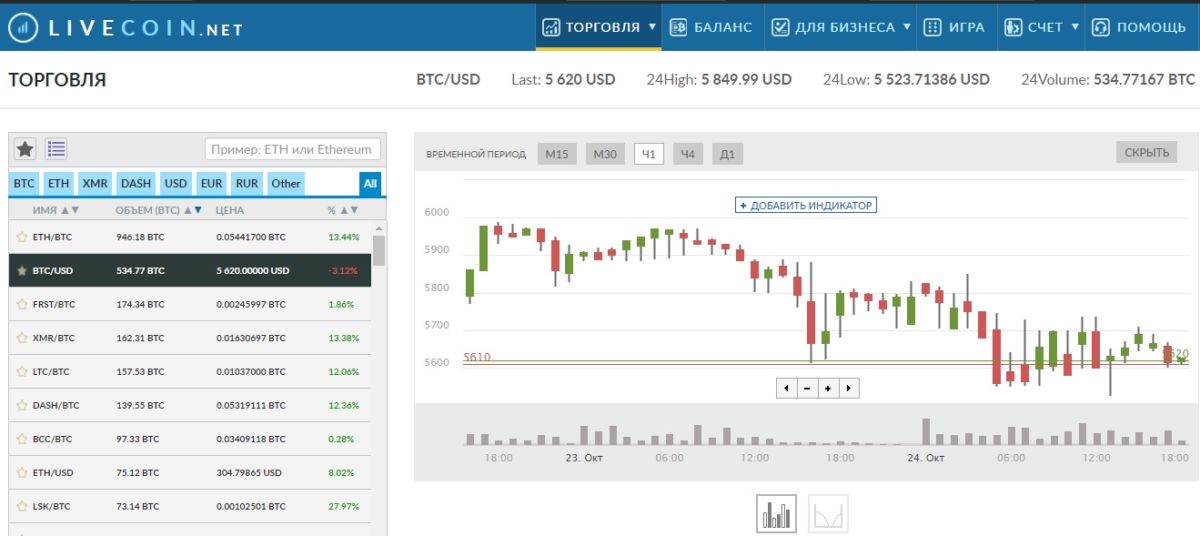Pan chart left with arrow button

point(786,388)
